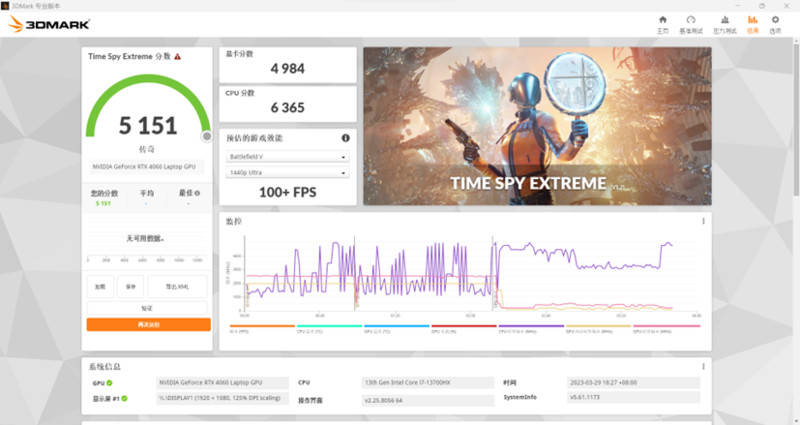Image resolution: width=800 pixels, height=425 pixels.
Task: Click the GPU name field in system info
Action: point(222,383)
